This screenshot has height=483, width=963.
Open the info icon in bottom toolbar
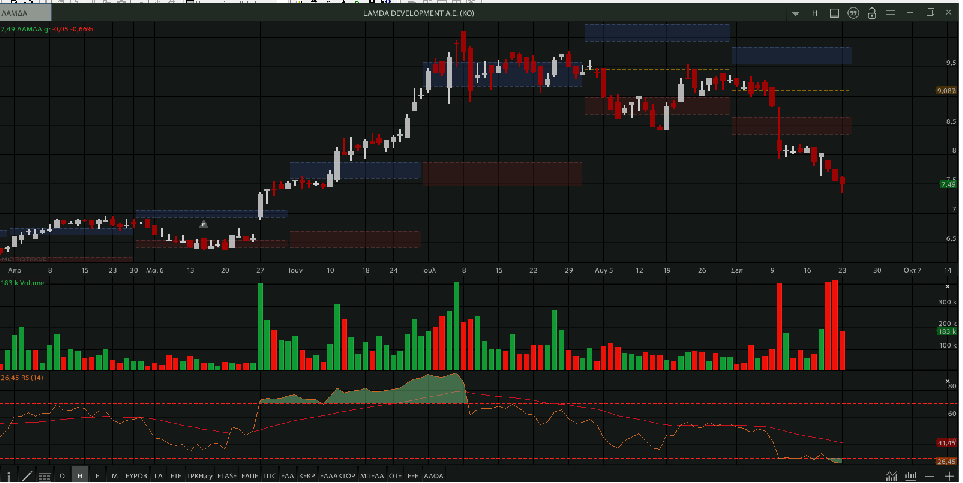pyautogui.click(x=8, y=476)
